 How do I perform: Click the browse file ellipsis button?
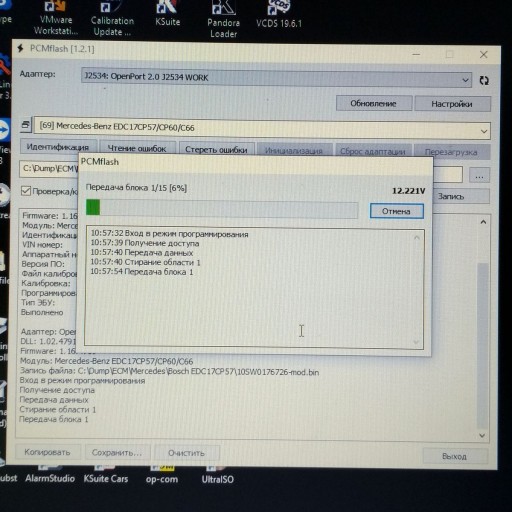479,175
